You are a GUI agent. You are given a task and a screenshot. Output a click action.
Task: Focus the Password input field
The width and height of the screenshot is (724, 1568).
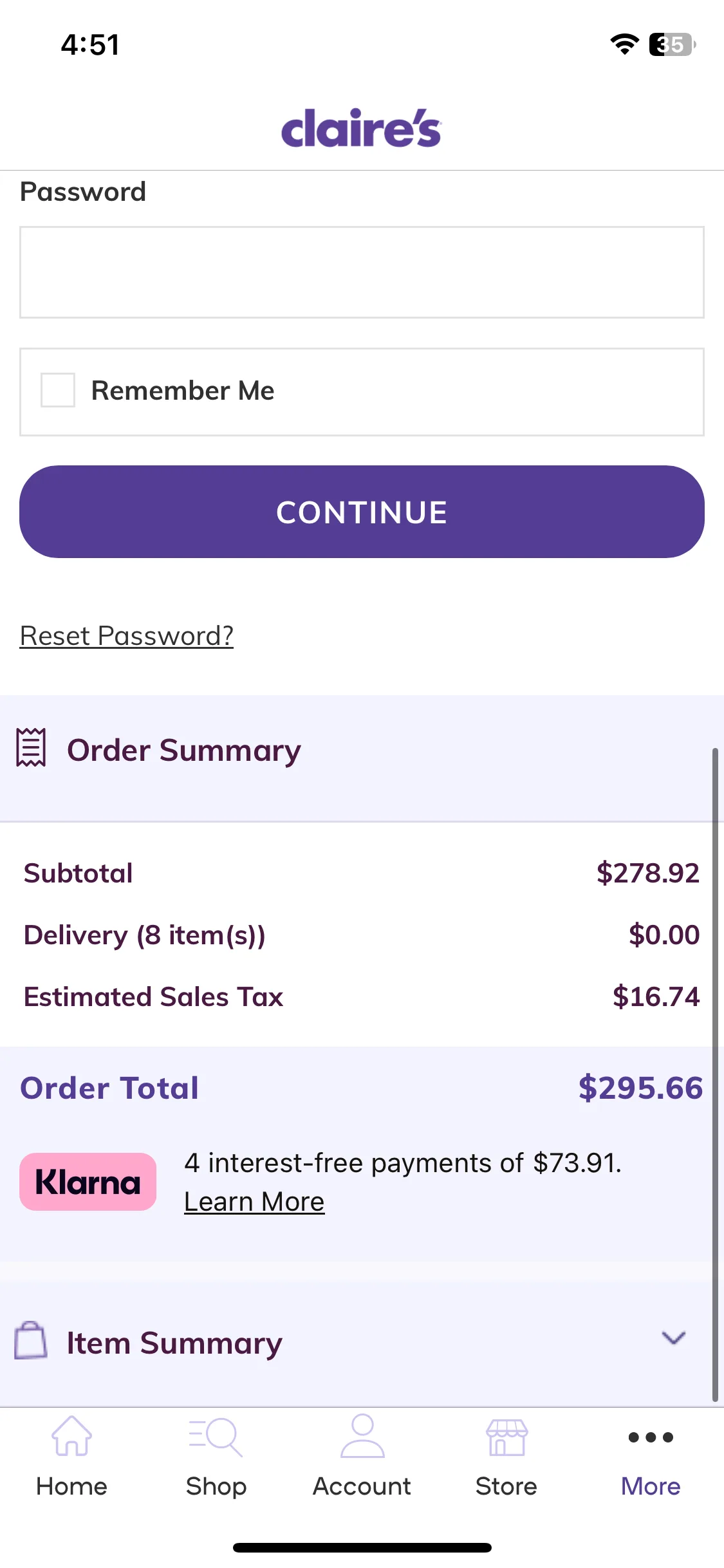coord(362,272)
